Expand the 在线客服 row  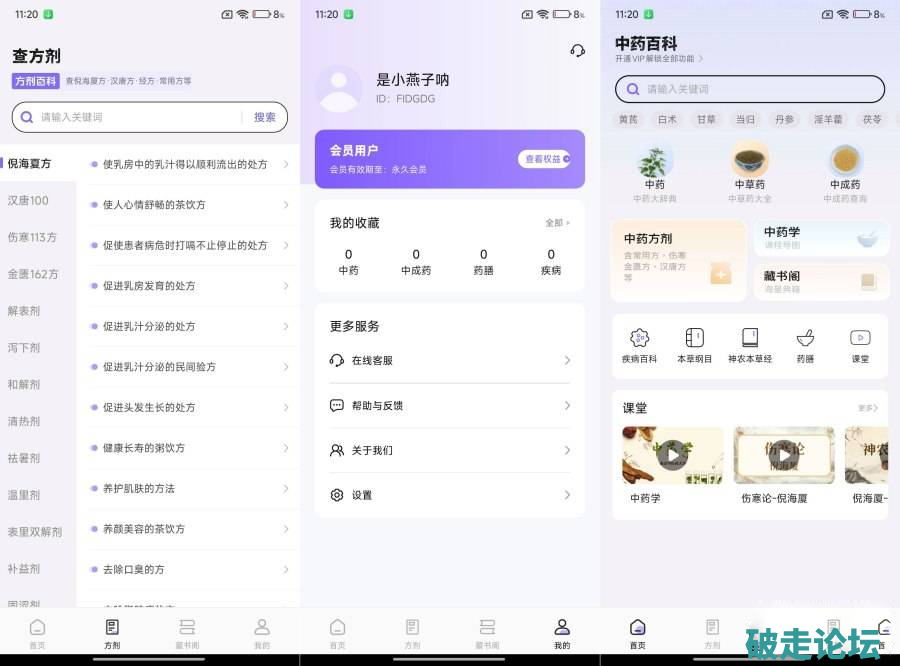pyautogui.click(x=449, y=360)
